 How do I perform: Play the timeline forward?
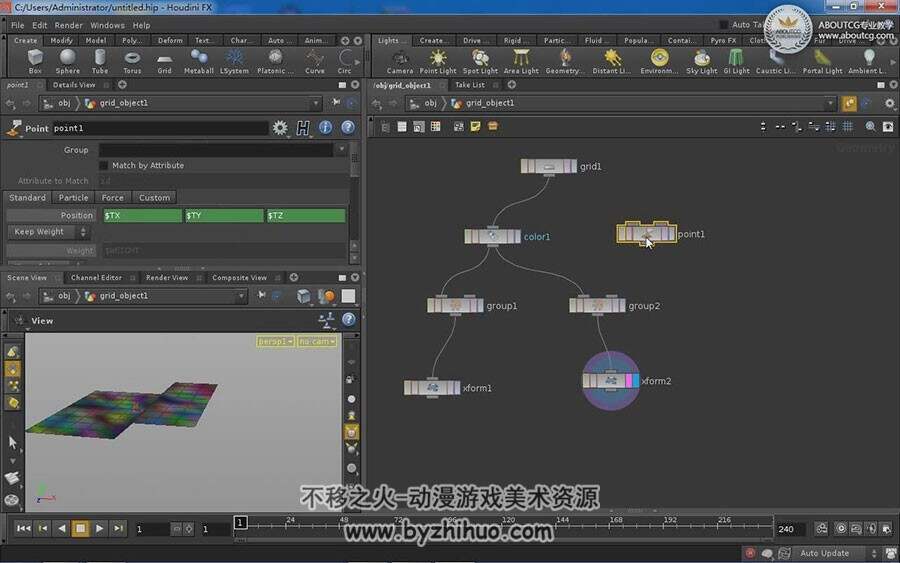point(99,528)
